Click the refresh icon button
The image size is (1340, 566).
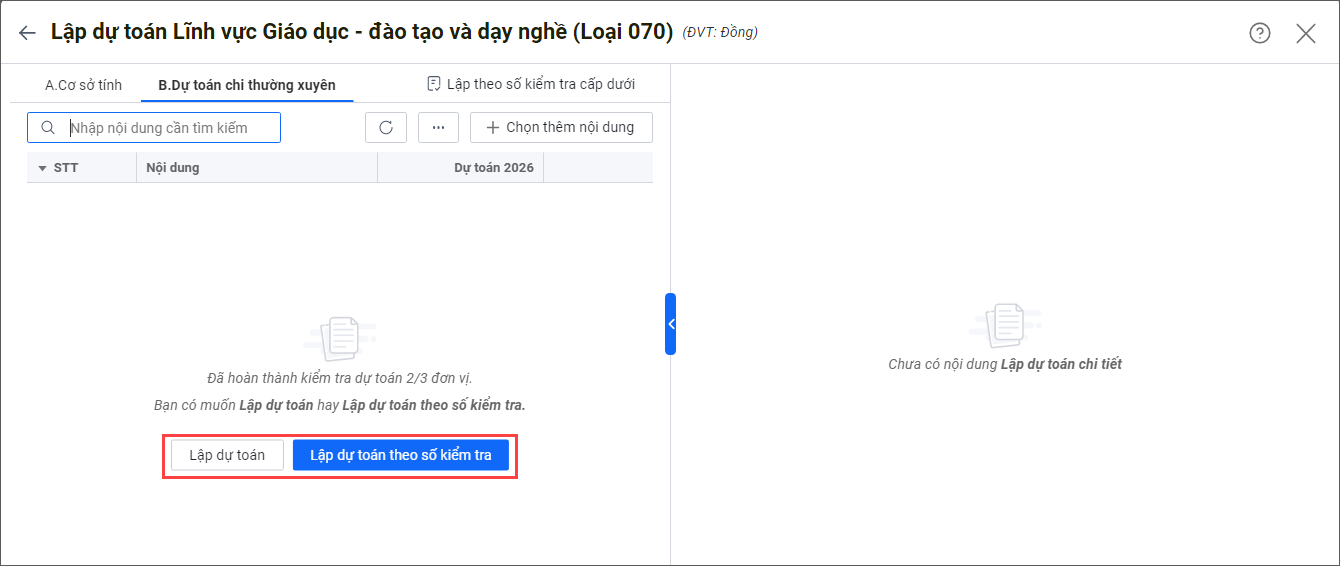point(386,128)
